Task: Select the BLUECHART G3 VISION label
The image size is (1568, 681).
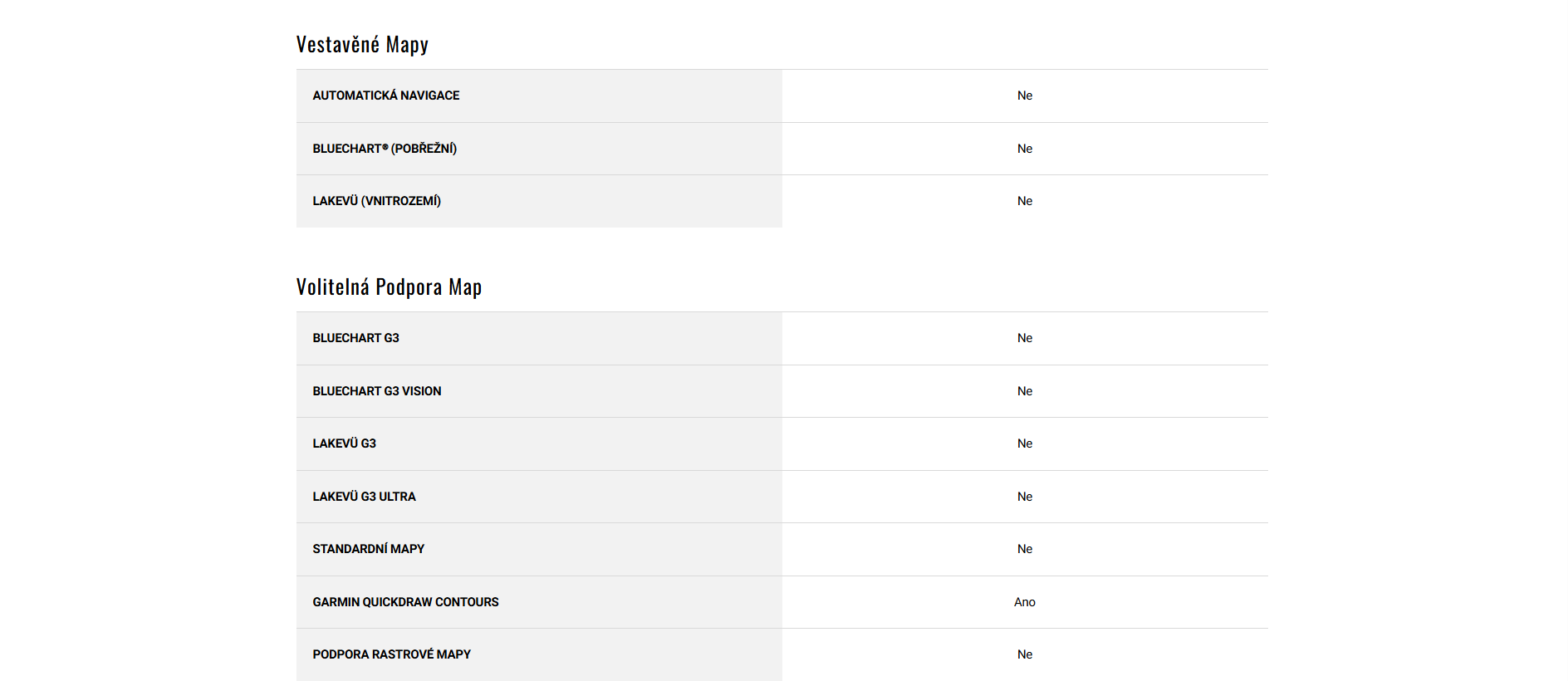Action: point(377,391)
